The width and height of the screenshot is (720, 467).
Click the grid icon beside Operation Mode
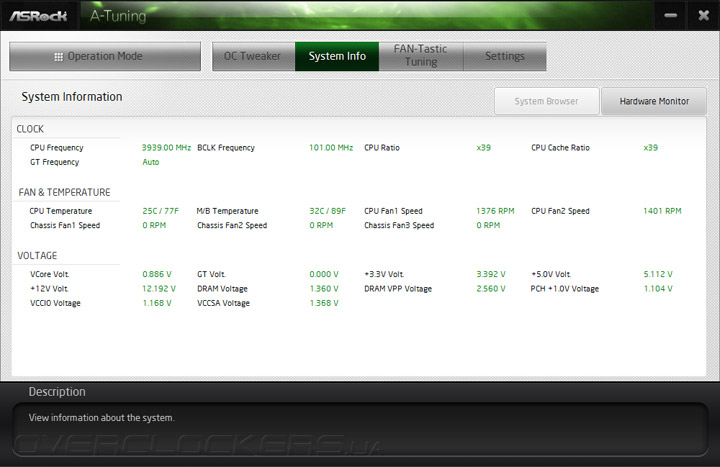tap(58, 57)
